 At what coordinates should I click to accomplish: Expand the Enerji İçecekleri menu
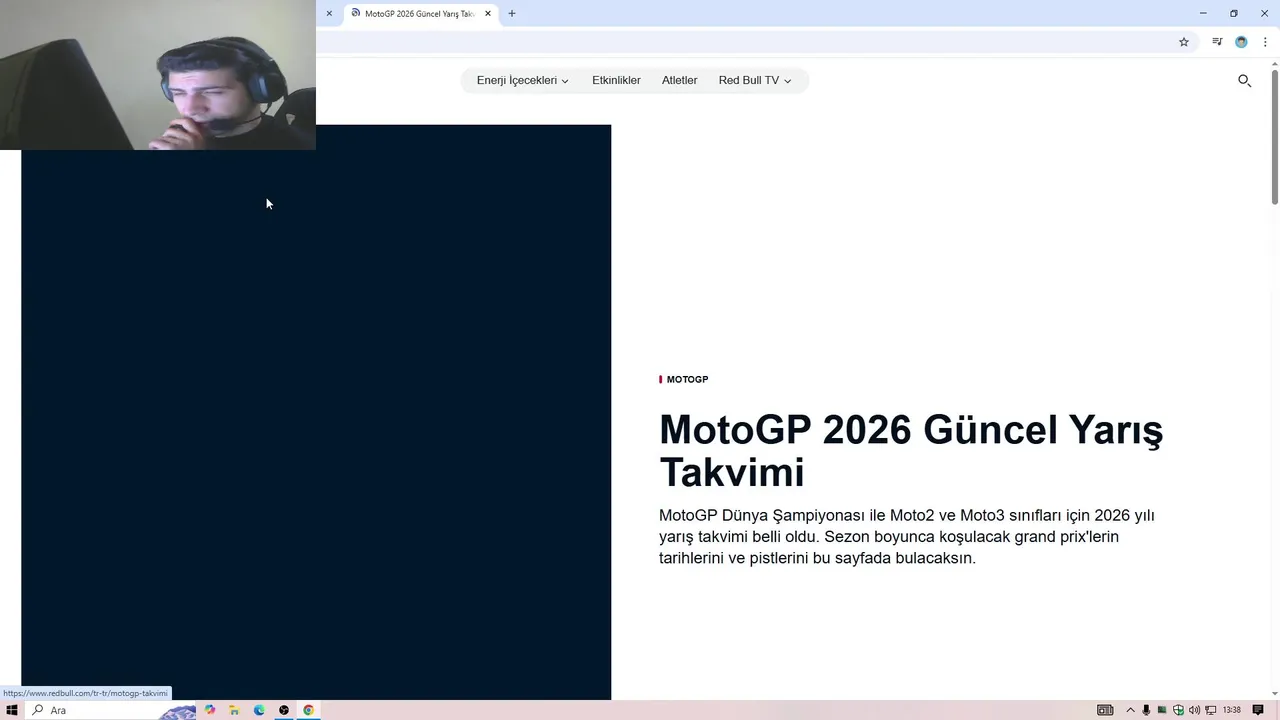point(522,80)
